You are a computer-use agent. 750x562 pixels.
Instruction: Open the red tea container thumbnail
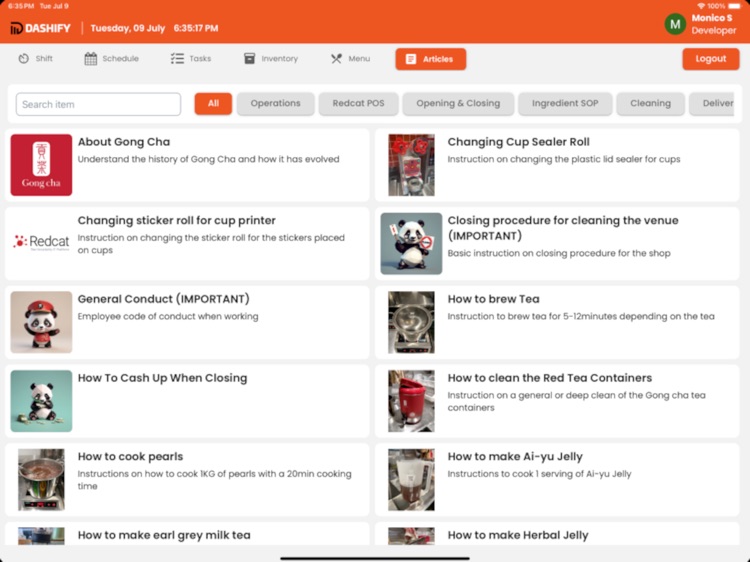pos(411,401)
